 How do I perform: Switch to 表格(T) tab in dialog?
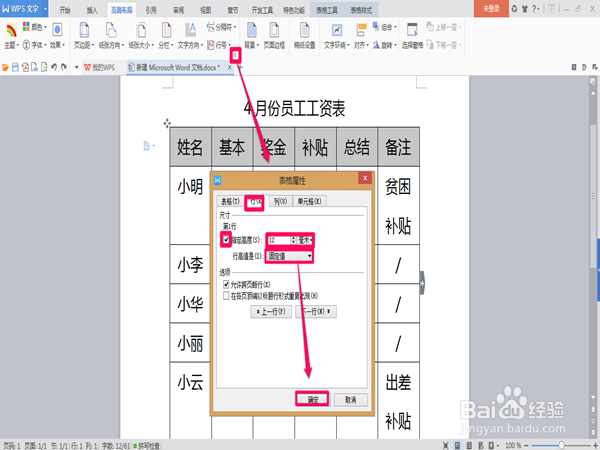tap(230, 201)
